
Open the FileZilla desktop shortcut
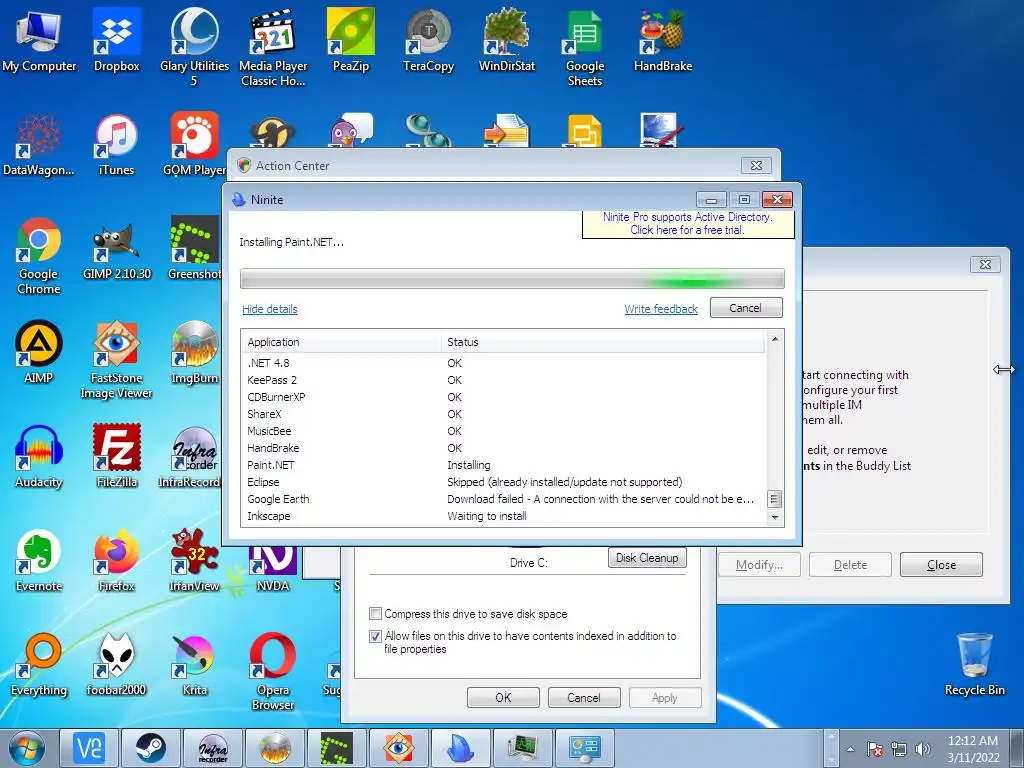[x=116, y=456]
